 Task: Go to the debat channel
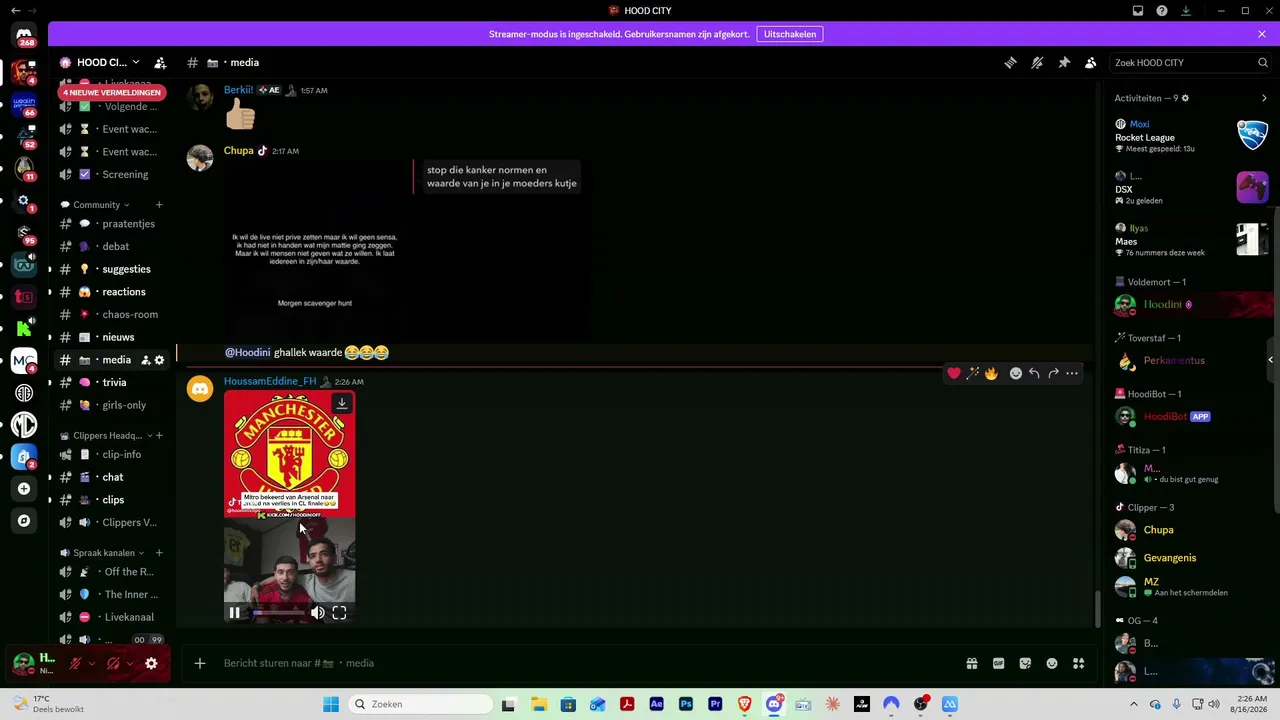coord(111,246)
